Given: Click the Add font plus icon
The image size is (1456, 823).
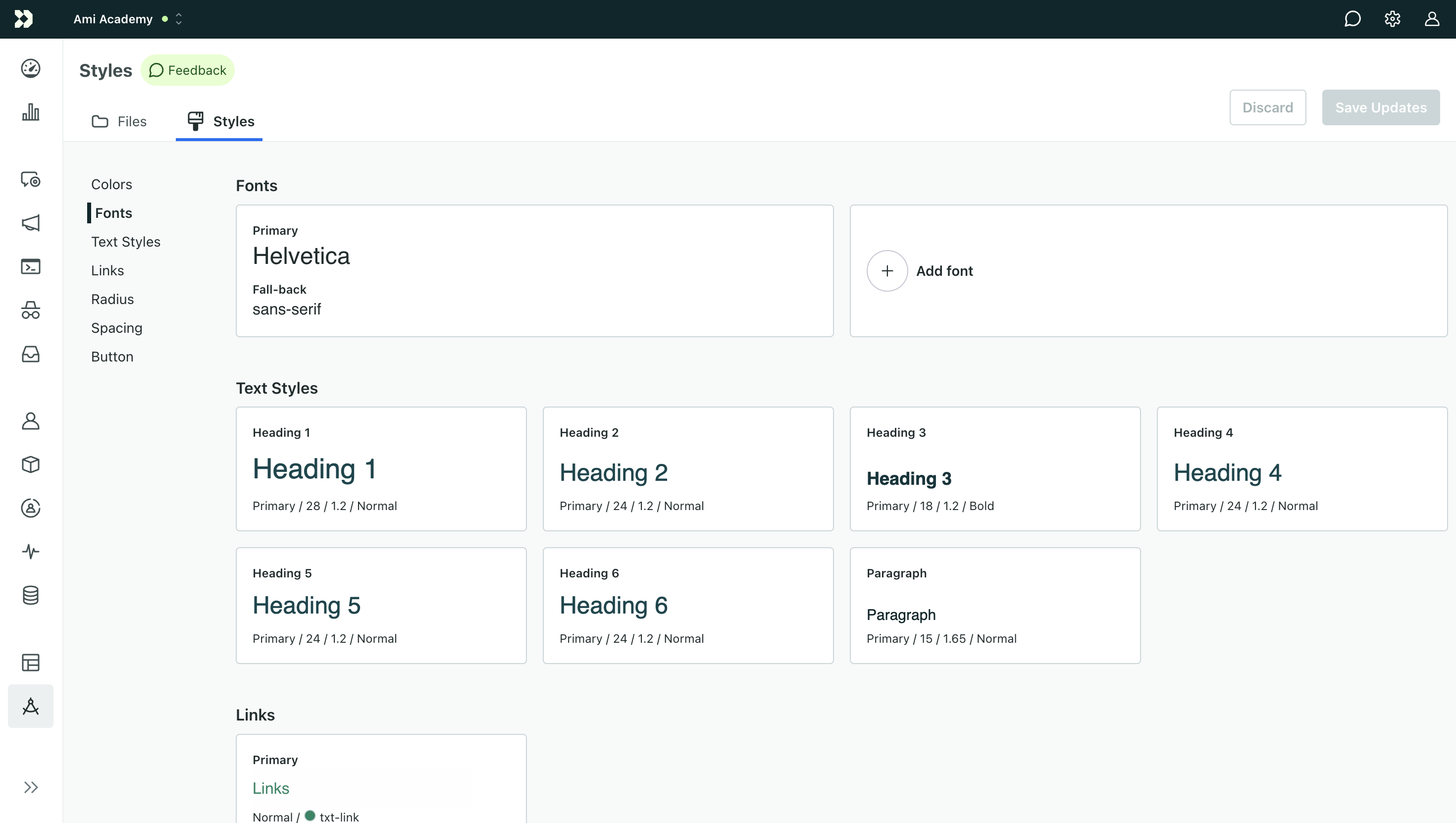Looking at the screenshot, I should click(887, 271).
